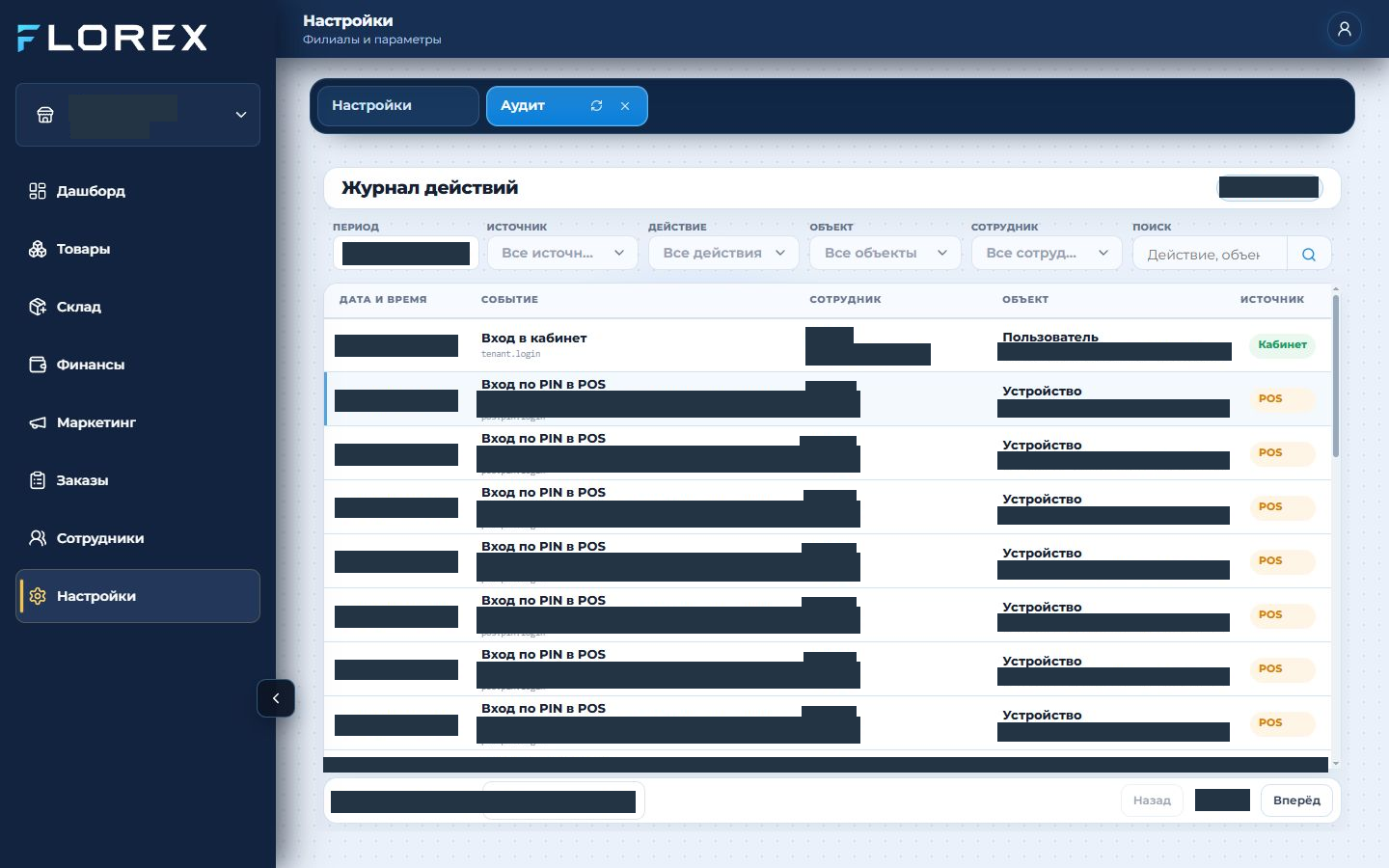Click the Назад pagination button
The height and width of the screenshot is (868, 1389).
1152,800
